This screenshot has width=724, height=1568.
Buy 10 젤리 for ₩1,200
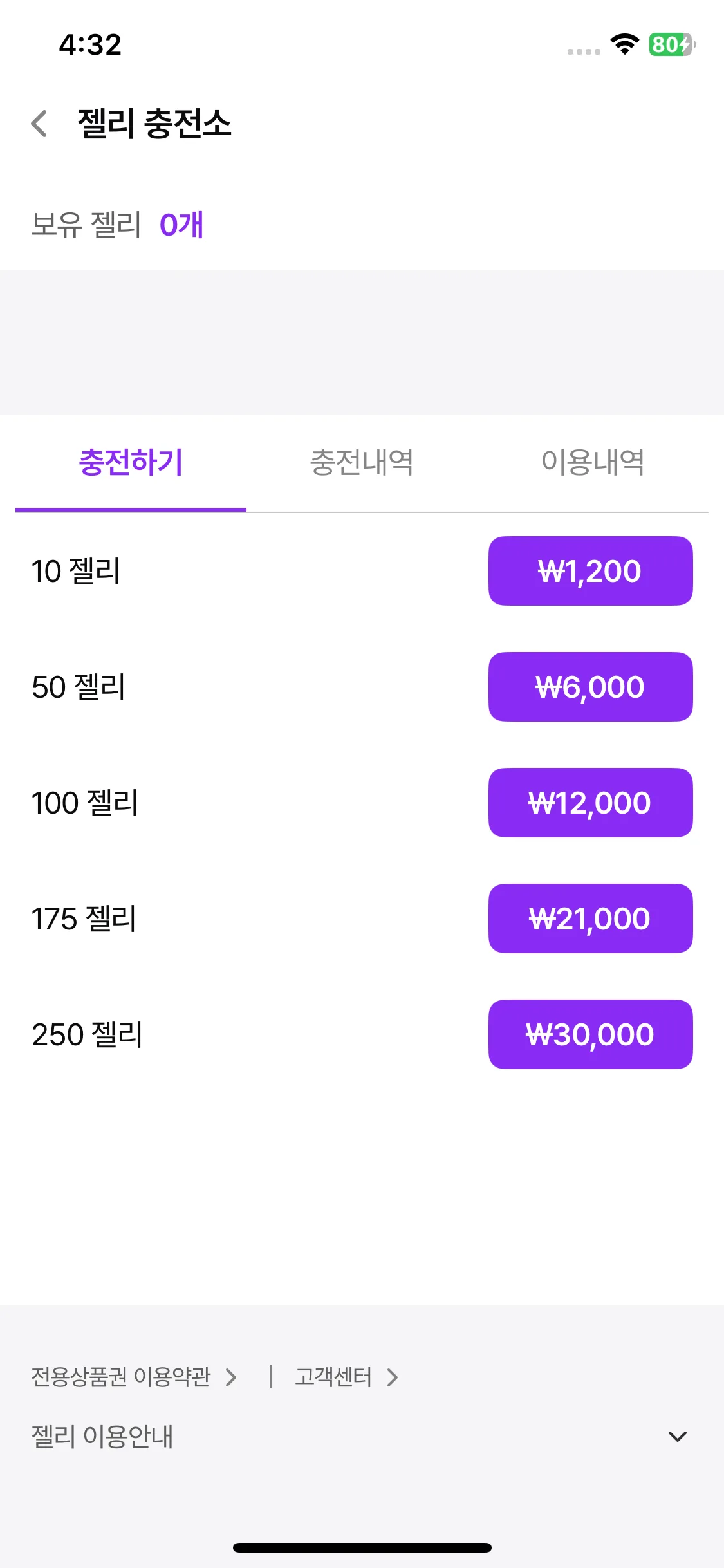590,571
